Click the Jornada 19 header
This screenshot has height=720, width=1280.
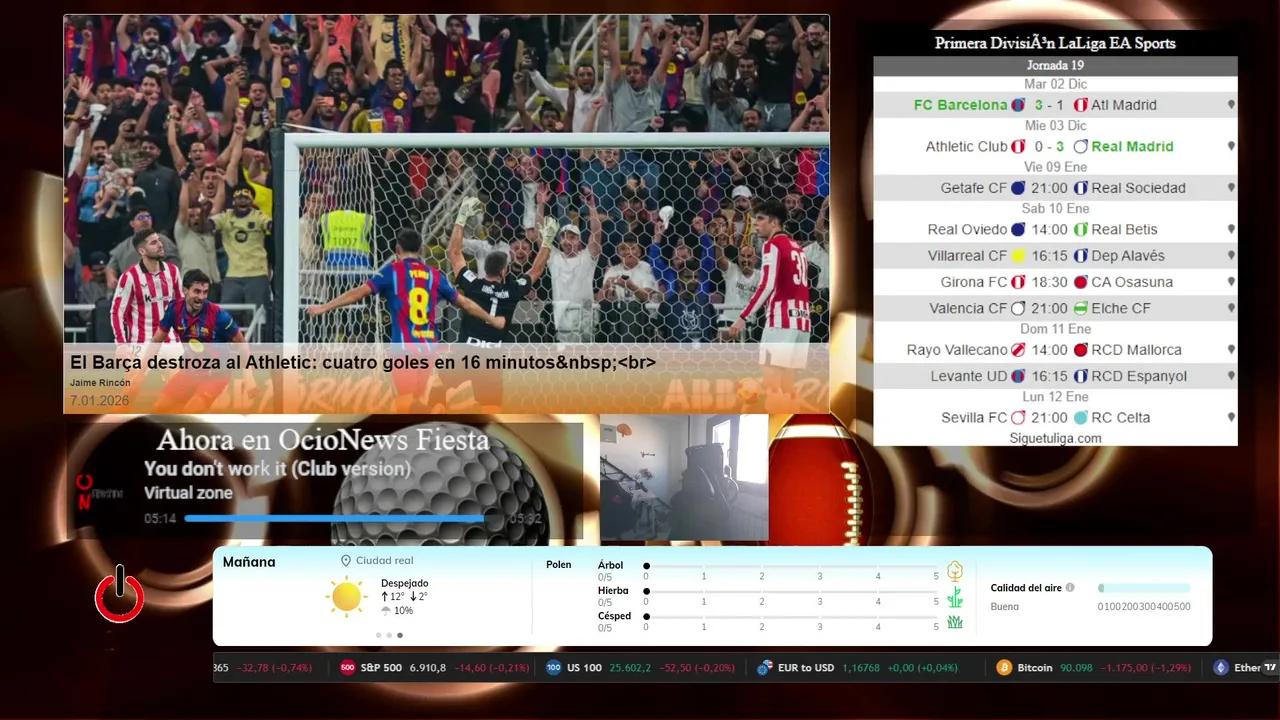point(1055,65)
